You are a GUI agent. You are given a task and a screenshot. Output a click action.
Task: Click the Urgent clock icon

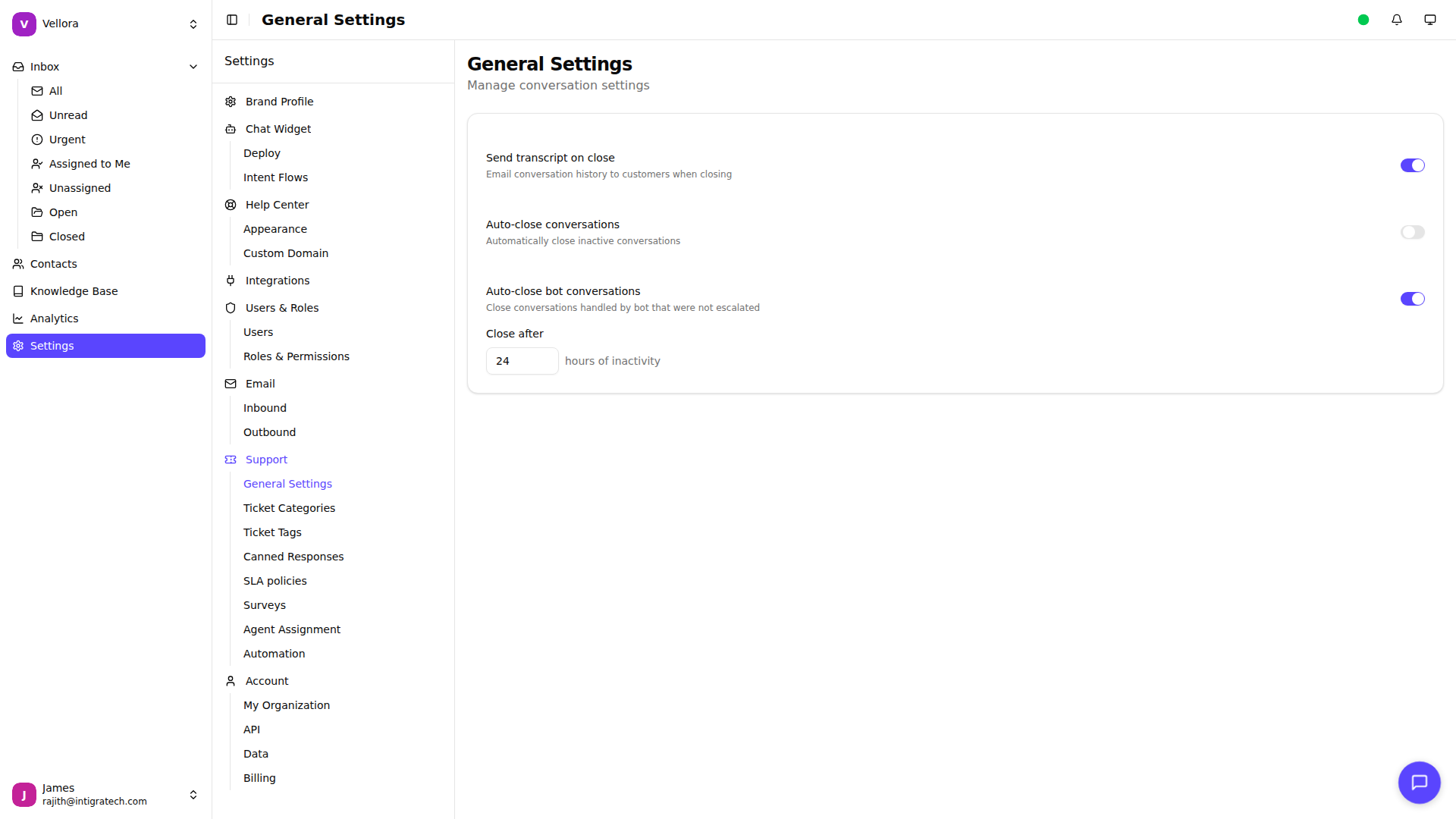[37, 140]
